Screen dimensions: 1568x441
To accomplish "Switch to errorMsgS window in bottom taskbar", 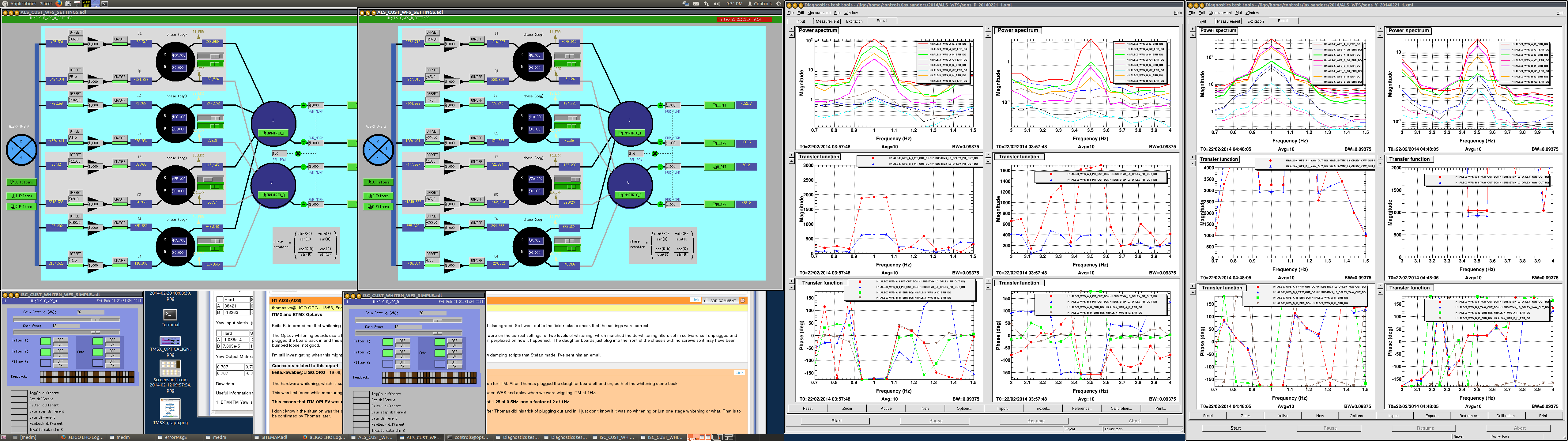I will coord(179,437).
